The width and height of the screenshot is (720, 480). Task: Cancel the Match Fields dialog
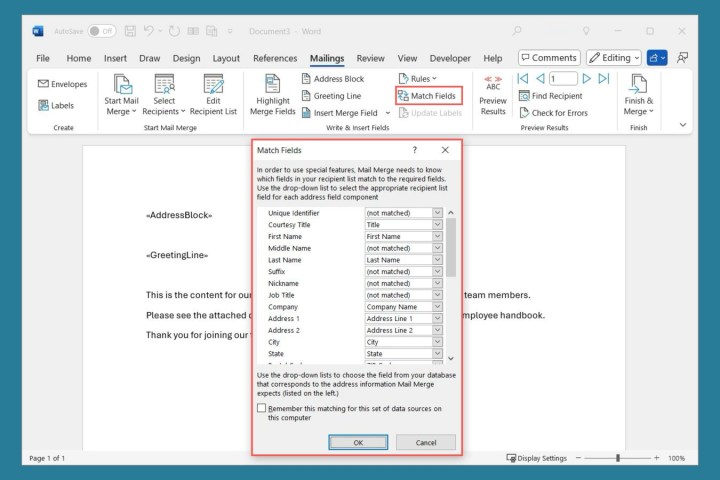pyautogui.click(x=426, y=442)
